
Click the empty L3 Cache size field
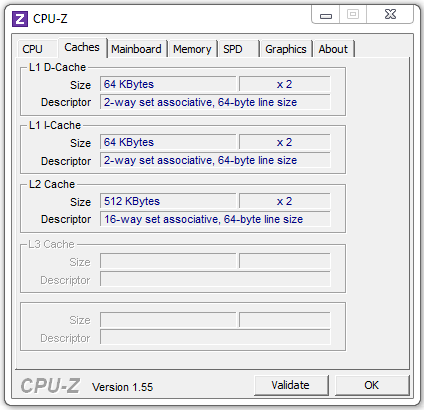[x=168, y=261]
